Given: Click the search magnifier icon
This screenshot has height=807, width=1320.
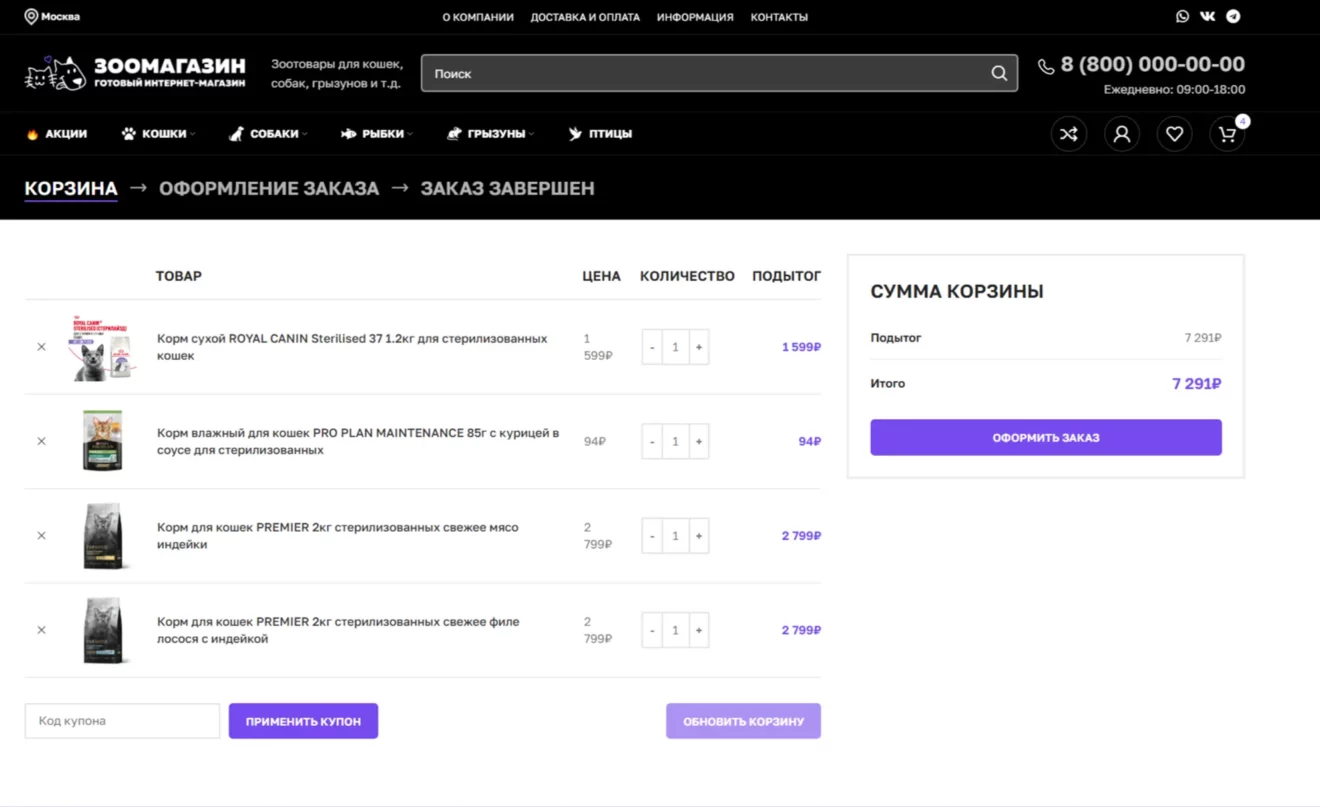Looking at the screenshot, I should pos(999,73).
